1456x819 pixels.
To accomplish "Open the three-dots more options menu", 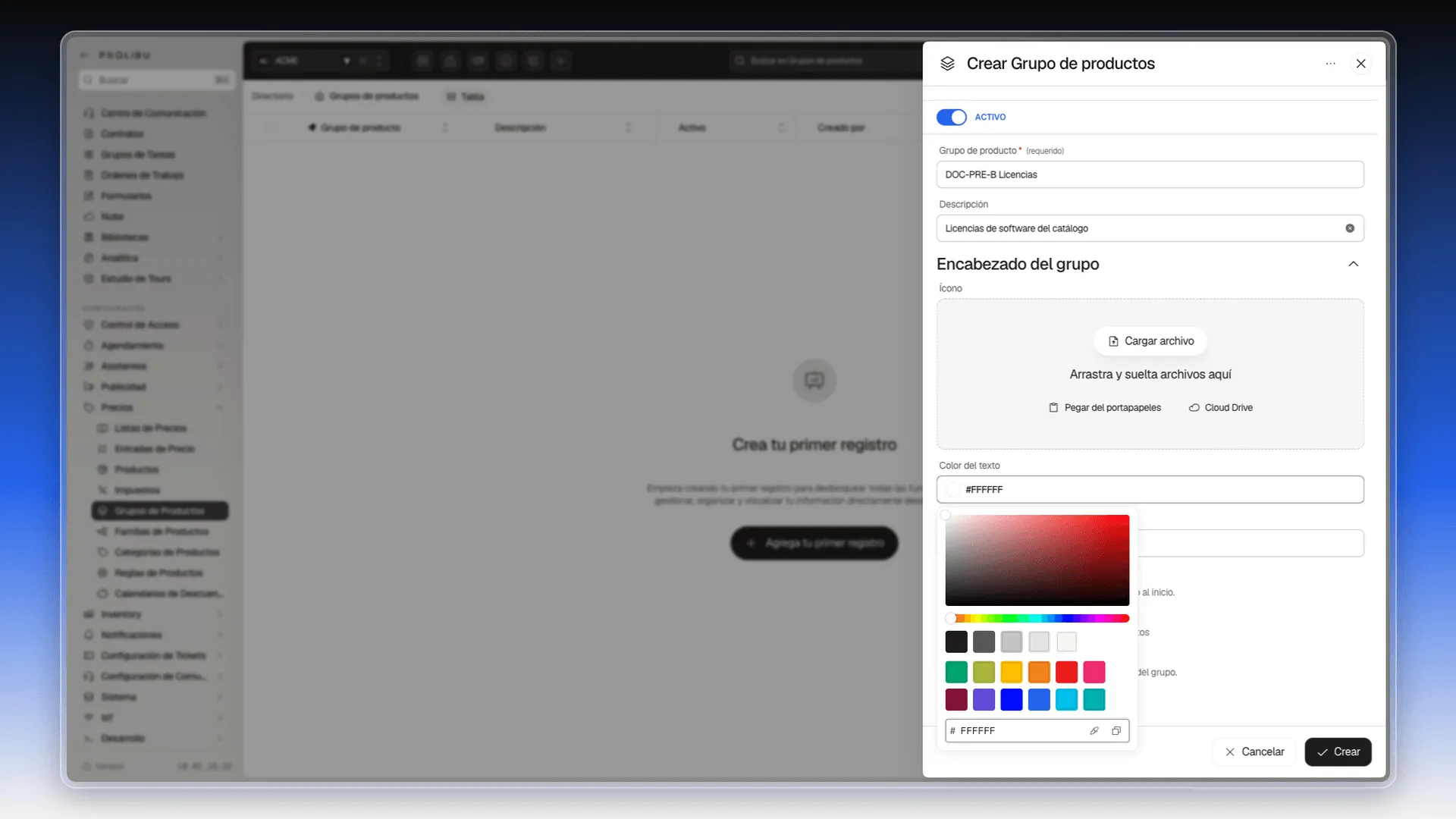I will [x=1330, y=64].
